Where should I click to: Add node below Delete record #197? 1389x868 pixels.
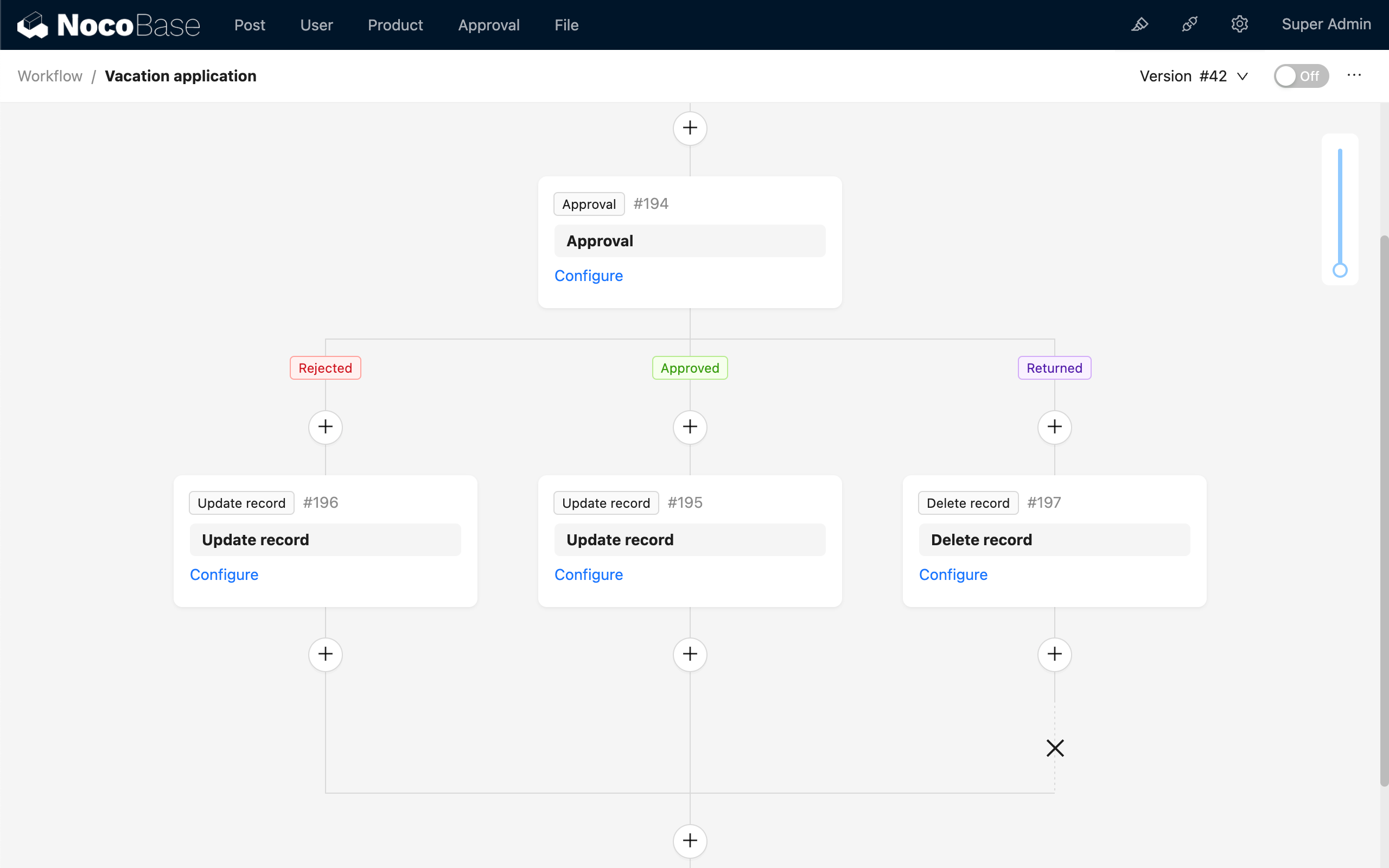coord(1054,654)
